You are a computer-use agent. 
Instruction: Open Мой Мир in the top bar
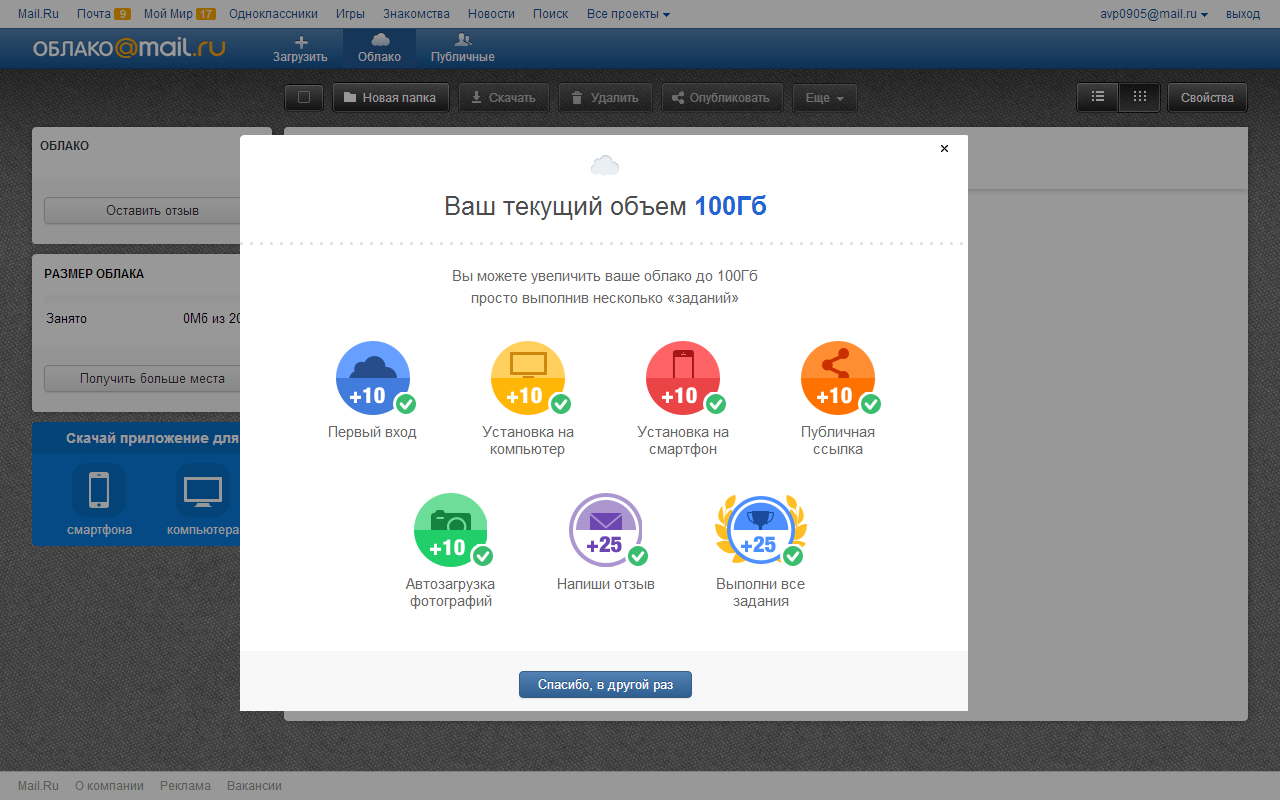tap(180, 14)
